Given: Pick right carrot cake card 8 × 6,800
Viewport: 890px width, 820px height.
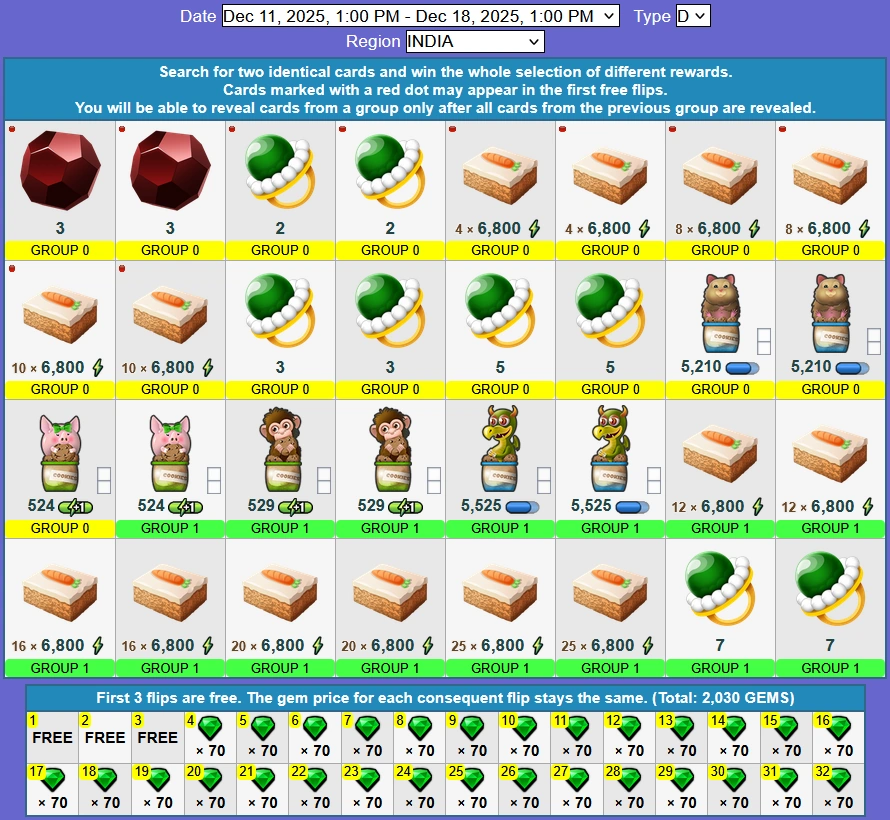Looking at the screenshot, I should [830, 190].
